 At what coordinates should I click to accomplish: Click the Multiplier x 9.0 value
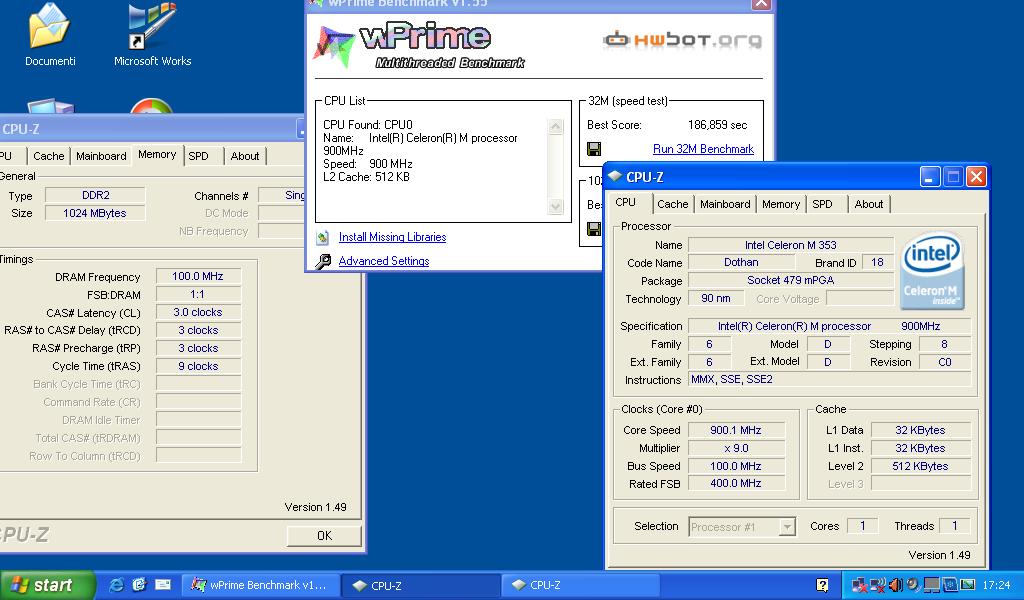coord(736,449)
